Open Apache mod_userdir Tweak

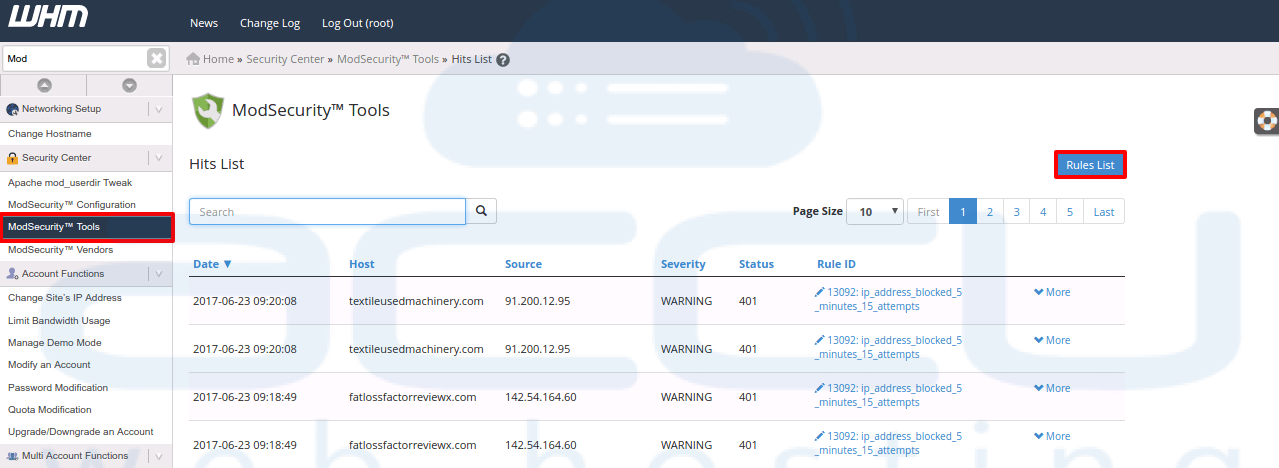click(70, 183)
